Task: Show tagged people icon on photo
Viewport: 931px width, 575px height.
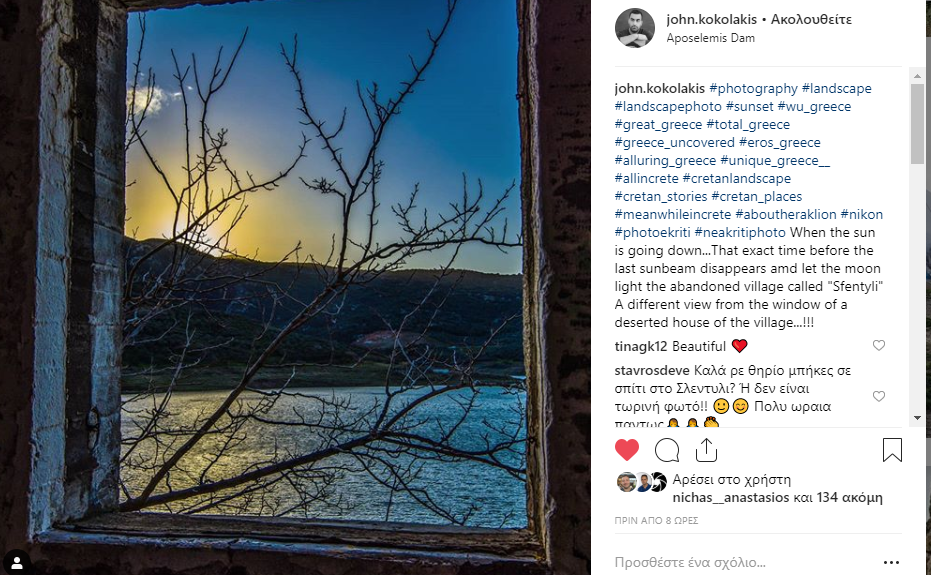Action: [17, 563]
